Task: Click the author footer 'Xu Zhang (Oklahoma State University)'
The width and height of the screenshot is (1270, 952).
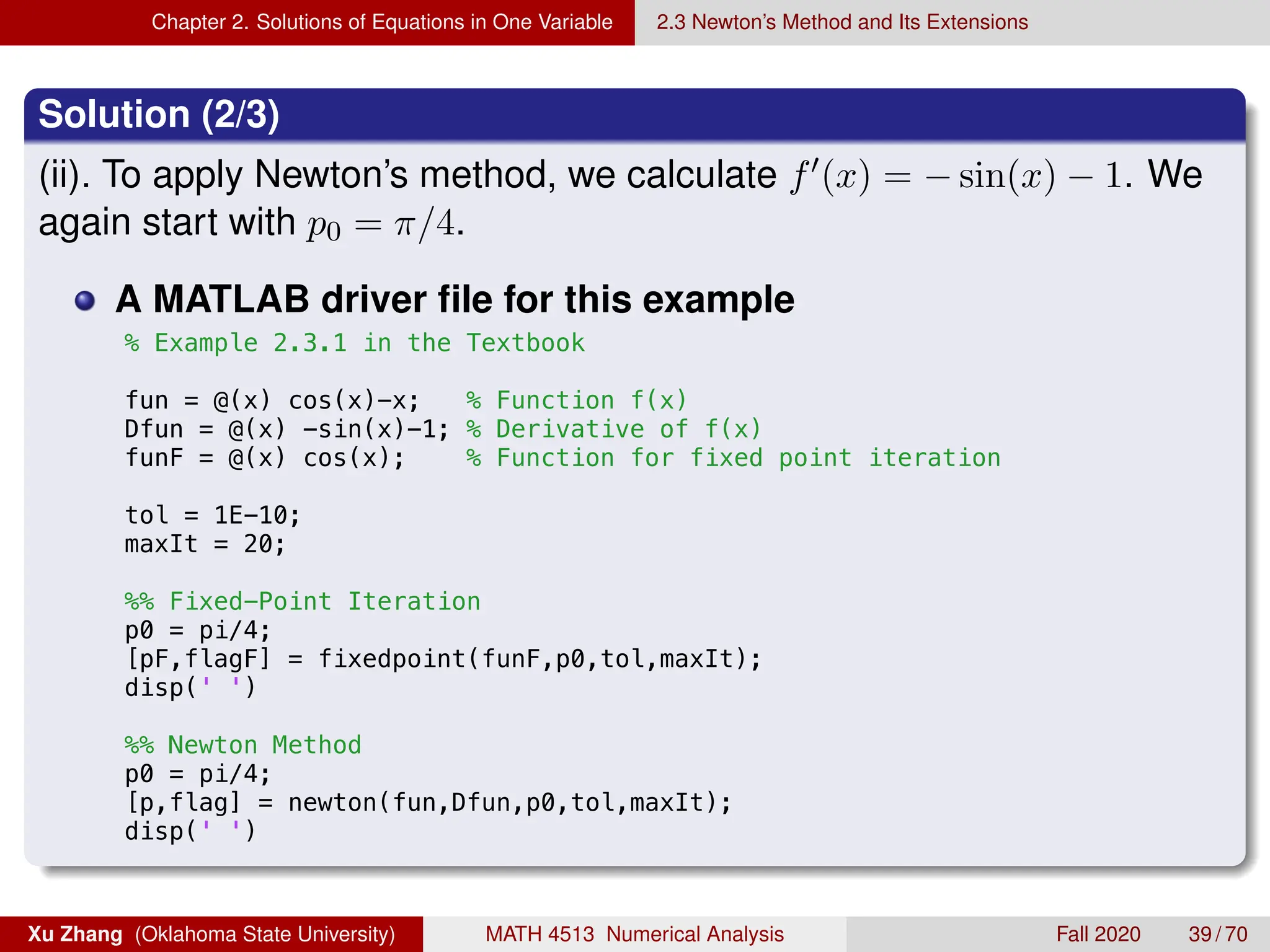Action: (x=211, y=934)
